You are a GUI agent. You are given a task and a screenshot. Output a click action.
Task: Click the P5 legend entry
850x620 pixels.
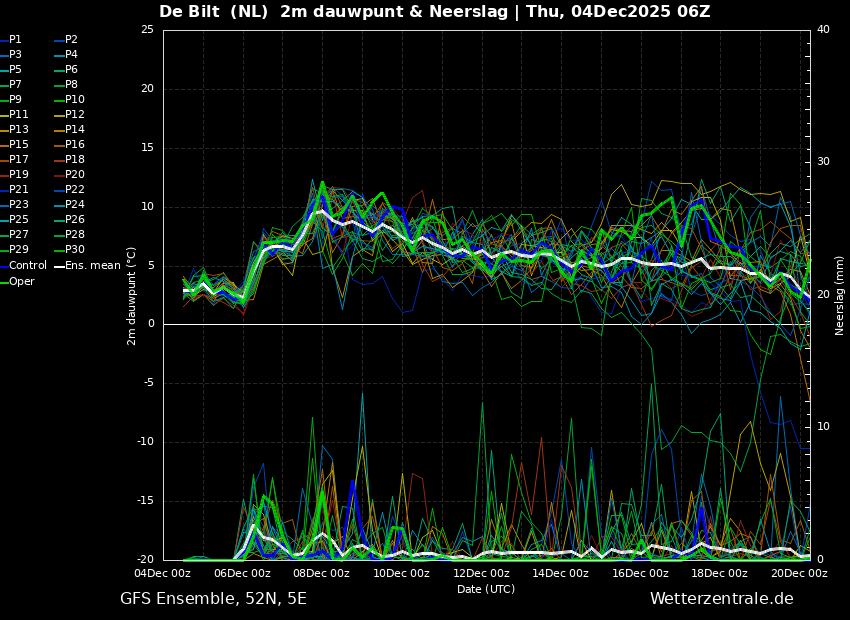11,69
